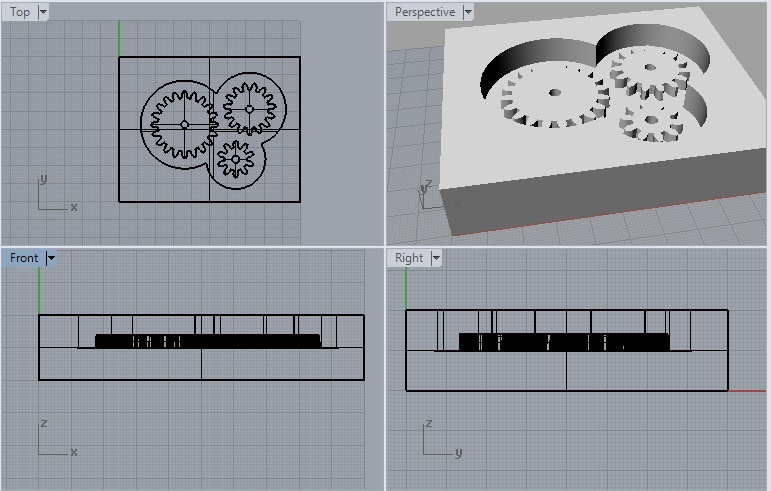Image resolution: width=771 pixels, height=491 pixels.
Task: Activate the Top viewport title label
Action: pyautogui.click(x=20, y=12)
